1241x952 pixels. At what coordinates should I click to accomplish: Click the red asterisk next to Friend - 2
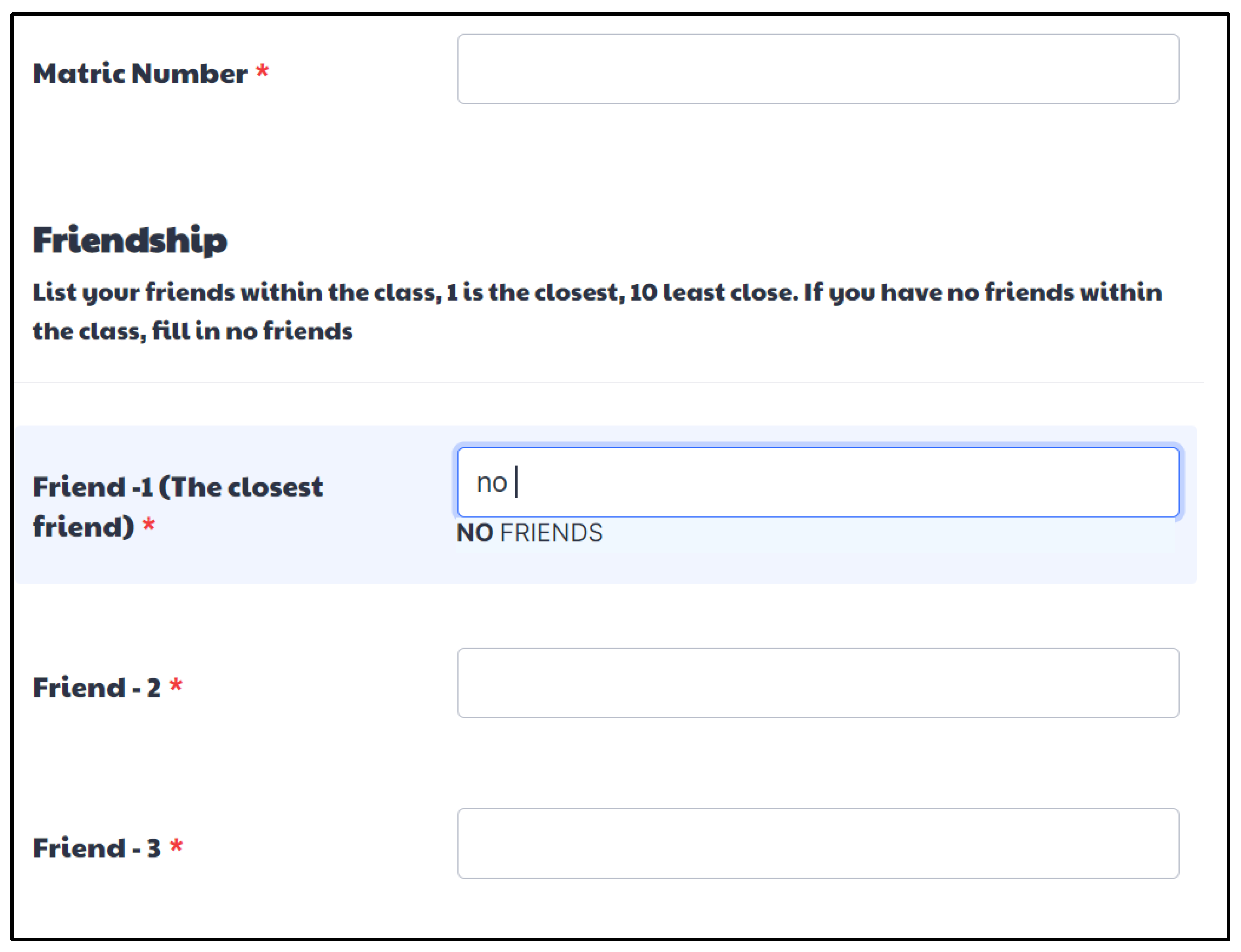[176, 686]
